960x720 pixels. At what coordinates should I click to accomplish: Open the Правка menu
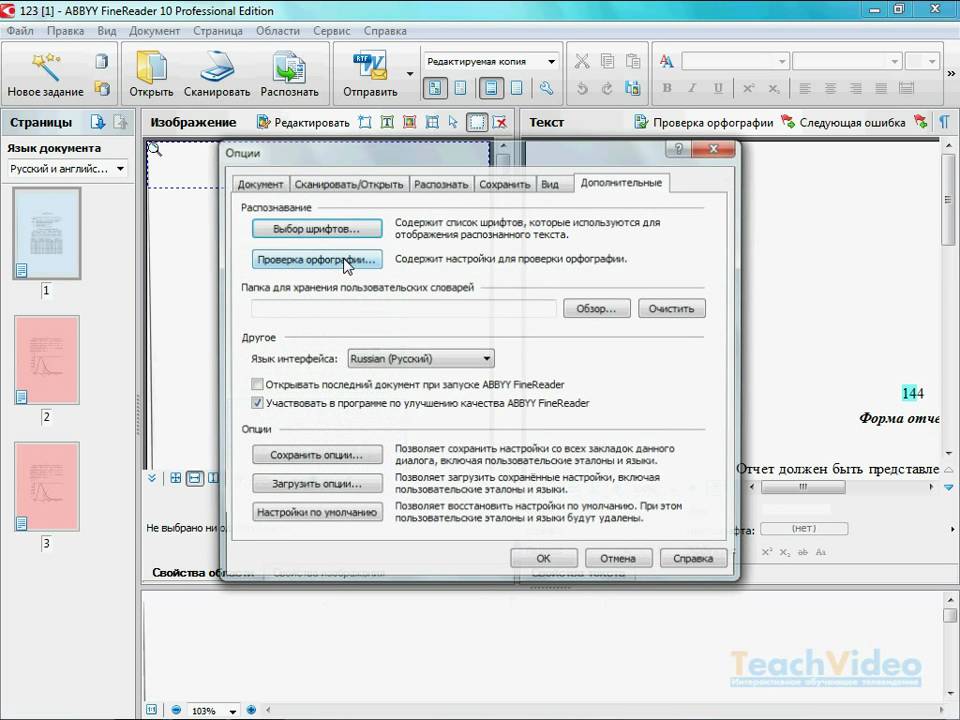[66, 31]
